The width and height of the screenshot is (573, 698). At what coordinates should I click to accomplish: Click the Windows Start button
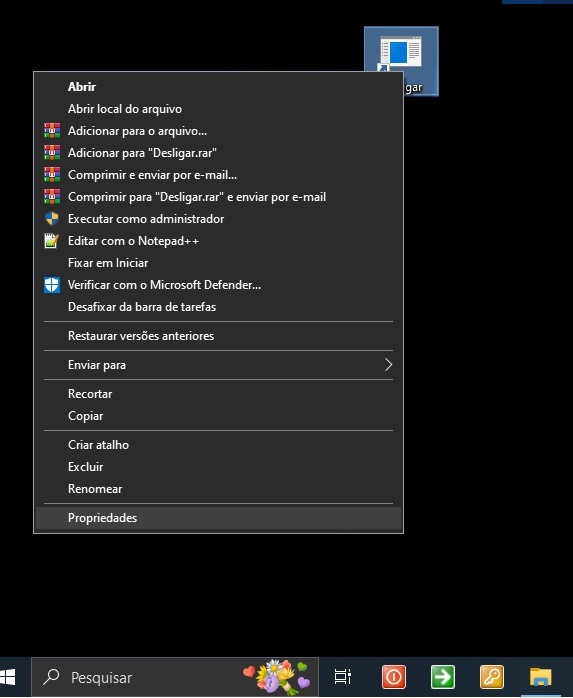pos(8,677)
